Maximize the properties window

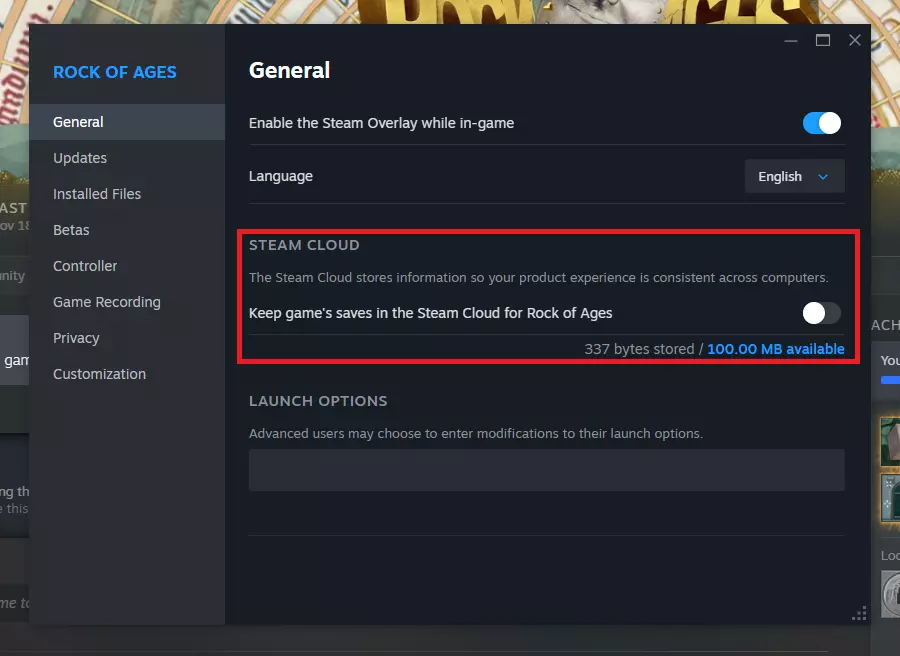[823, 40]
